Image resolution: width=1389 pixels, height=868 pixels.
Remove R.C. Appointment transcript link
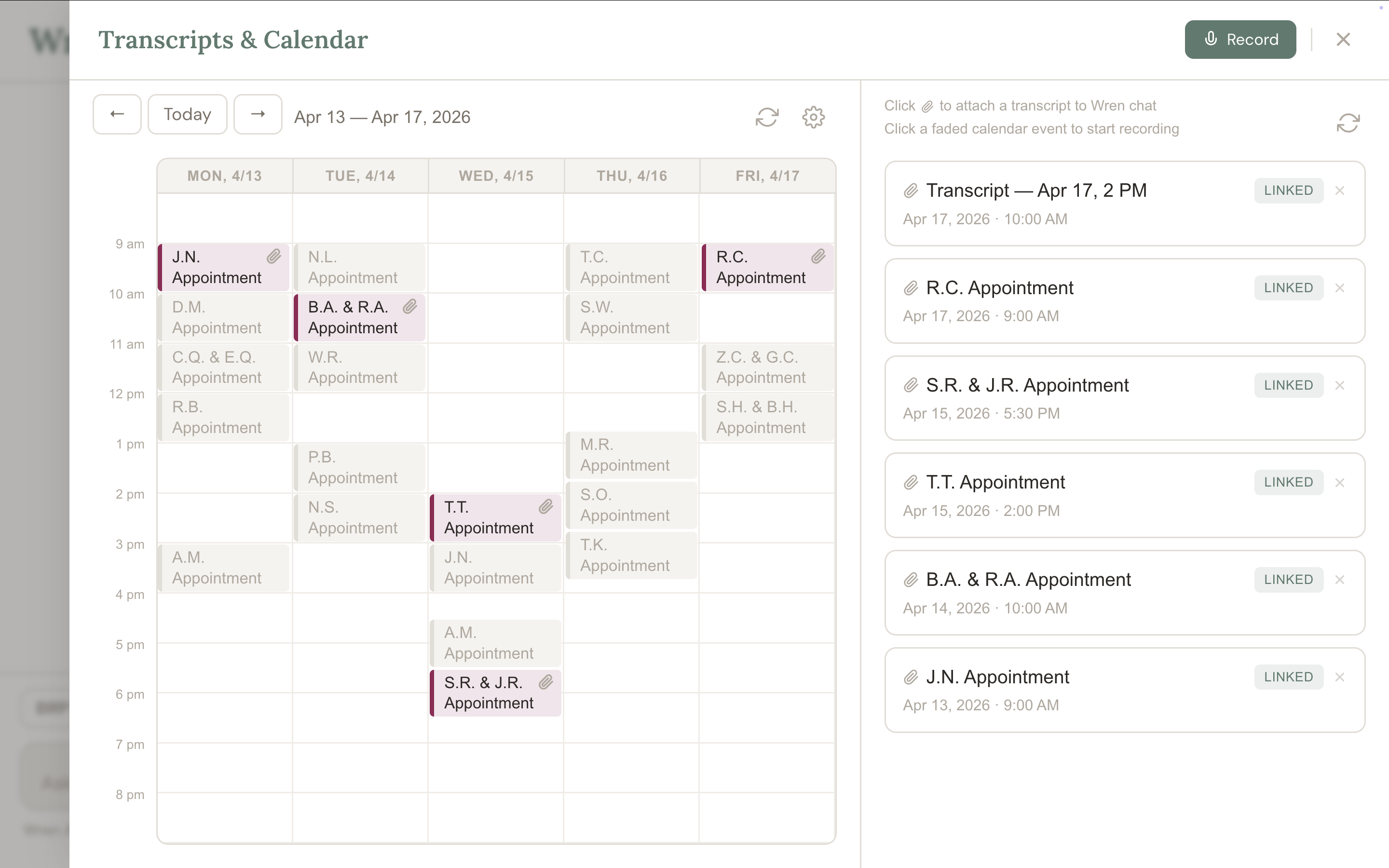click(x=1340, y=287)
